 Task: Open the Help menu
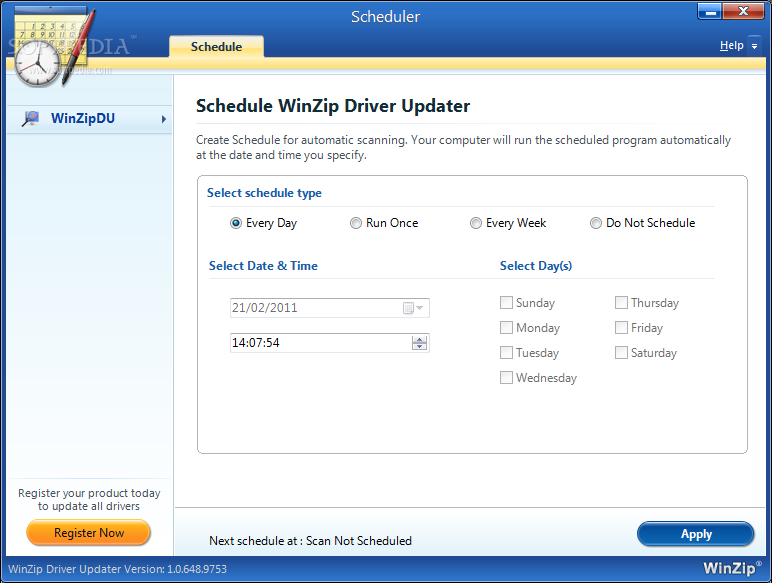click(x=732, y=45)
